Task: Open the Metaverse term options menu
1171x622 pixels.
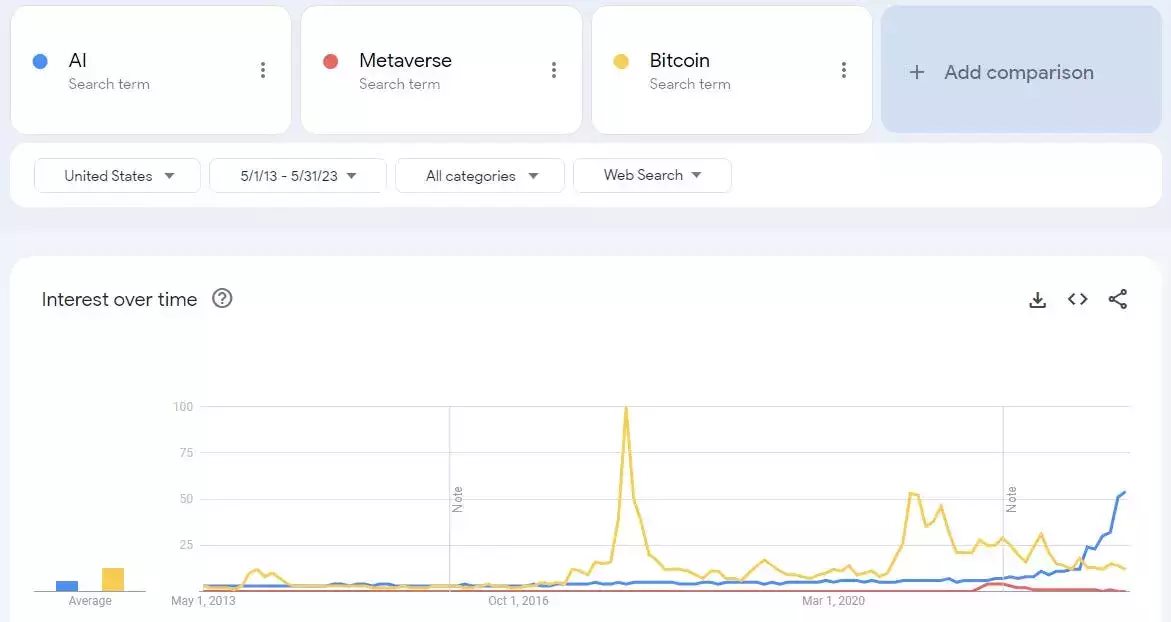Action: click(x=553, y=70)
